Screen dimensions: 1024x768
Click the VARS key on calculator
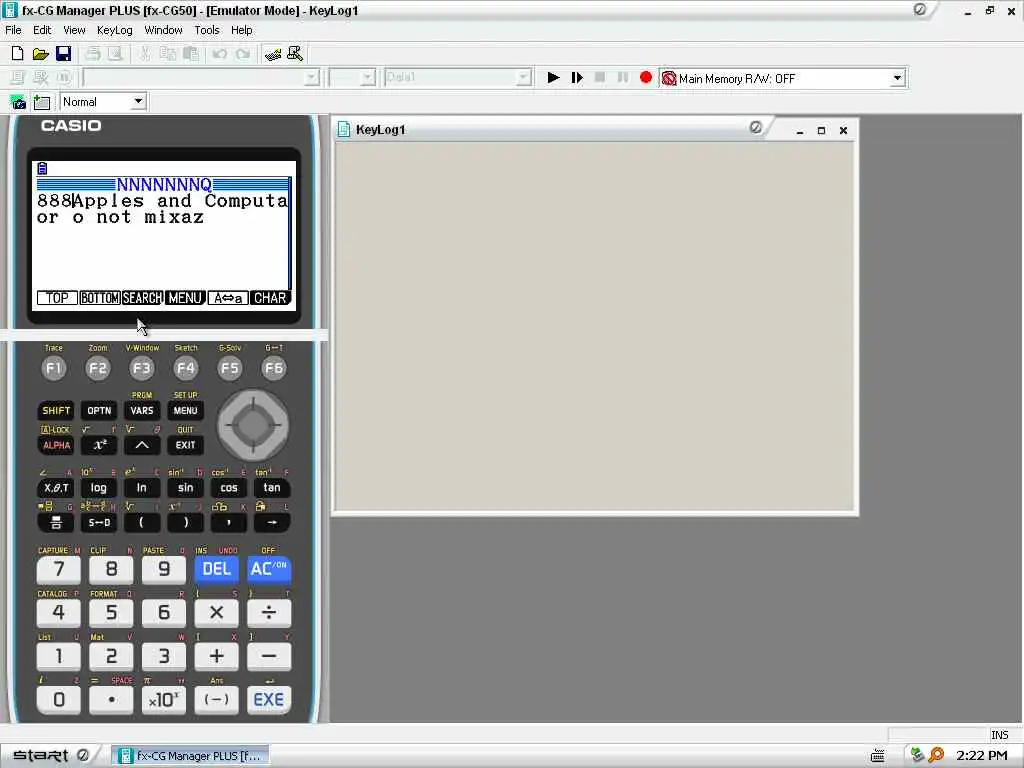click(142, 411)
